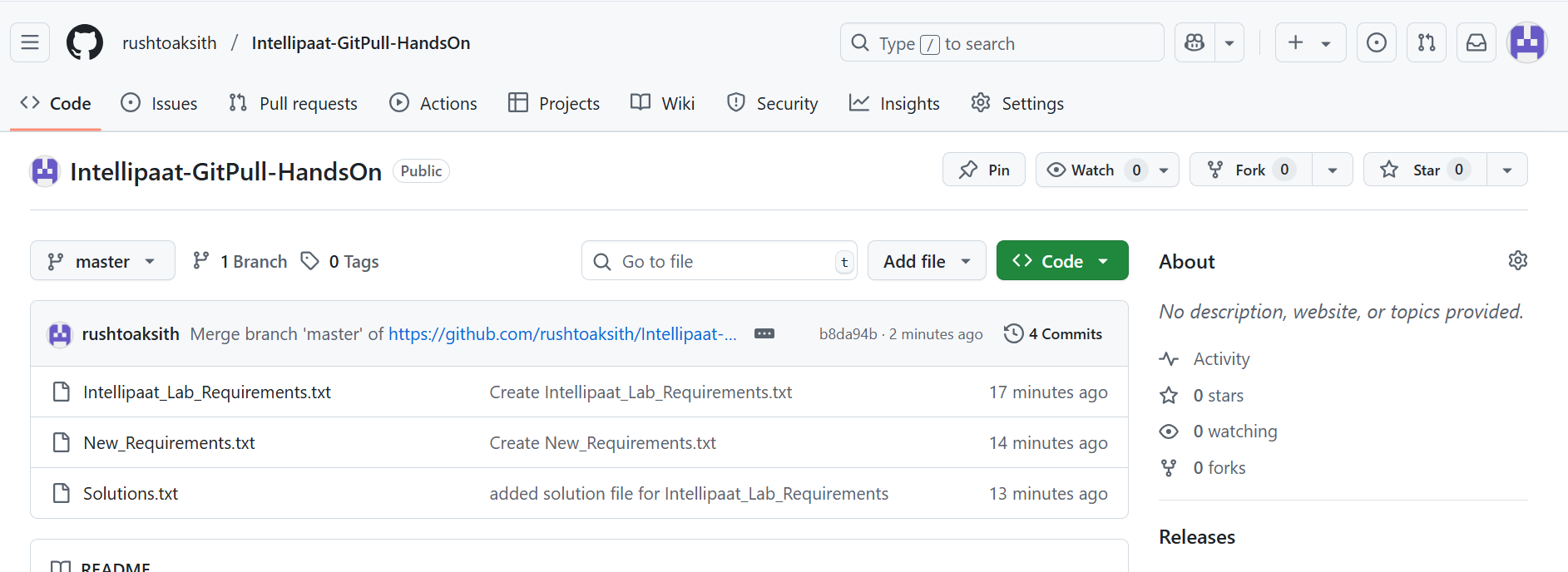Open the Watch notifications dropdown
1568x572 pixels.
point(1107,170)
